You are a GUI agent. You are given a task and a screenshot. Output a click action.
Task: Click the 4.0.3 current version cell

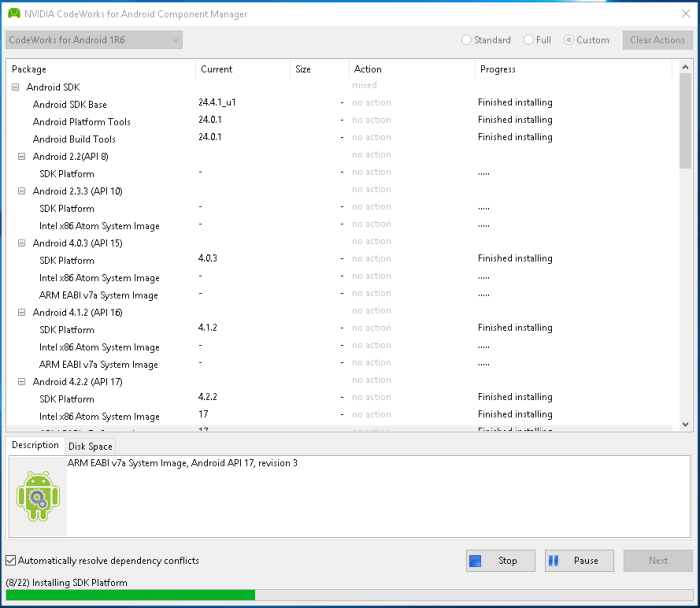coord(208,258)
